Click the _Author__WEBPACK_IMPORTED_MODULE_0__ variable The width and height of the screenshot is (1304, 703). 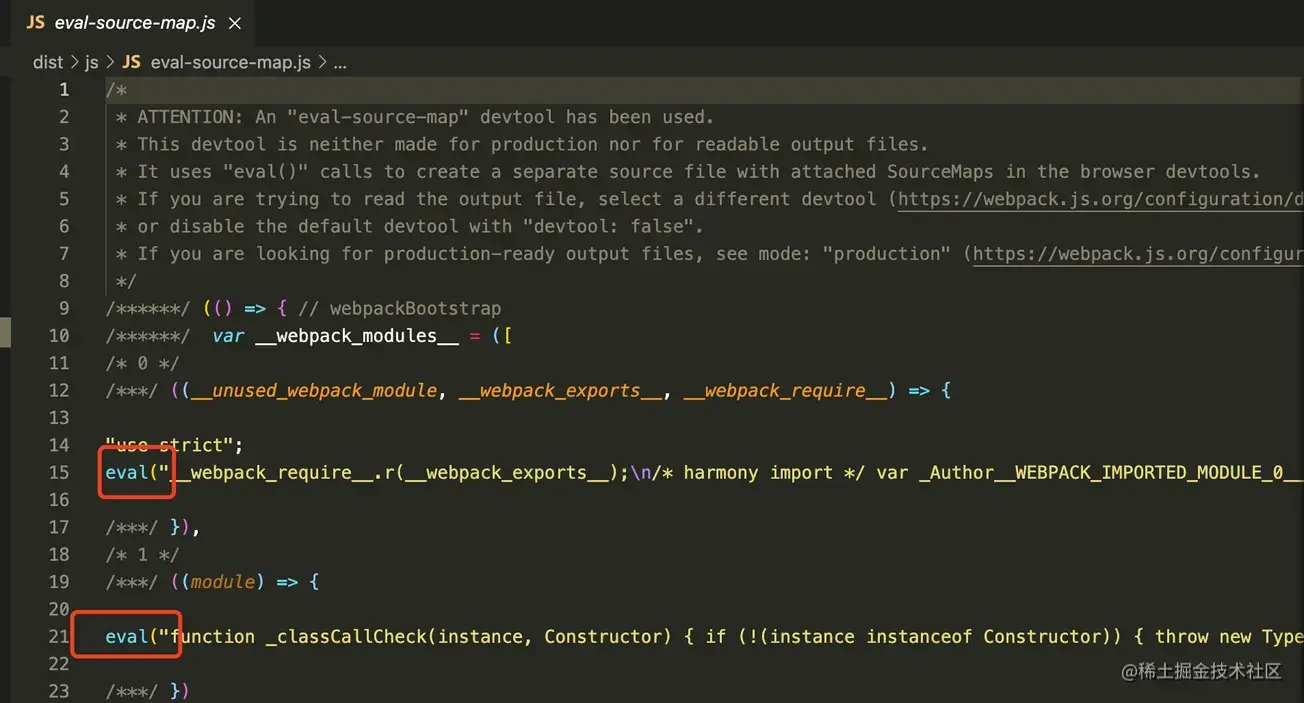(x=1111, y=472)
